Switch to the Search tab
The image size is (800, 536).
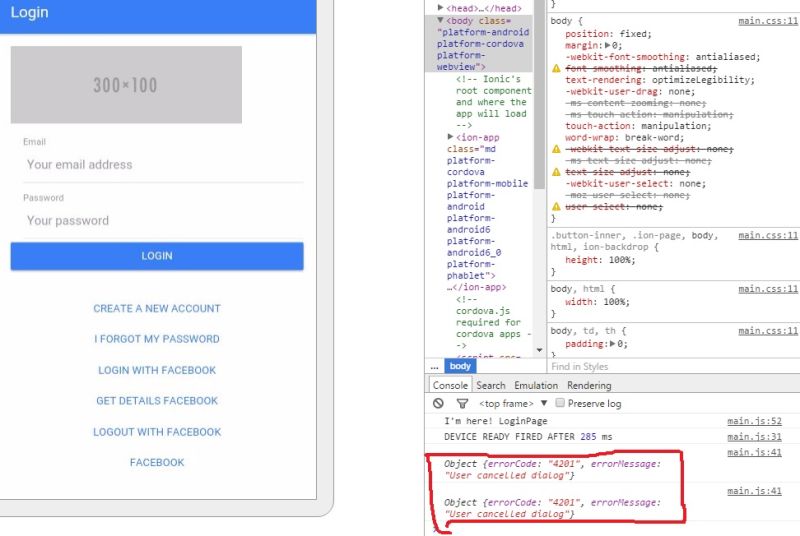click(x=491, y=386)
